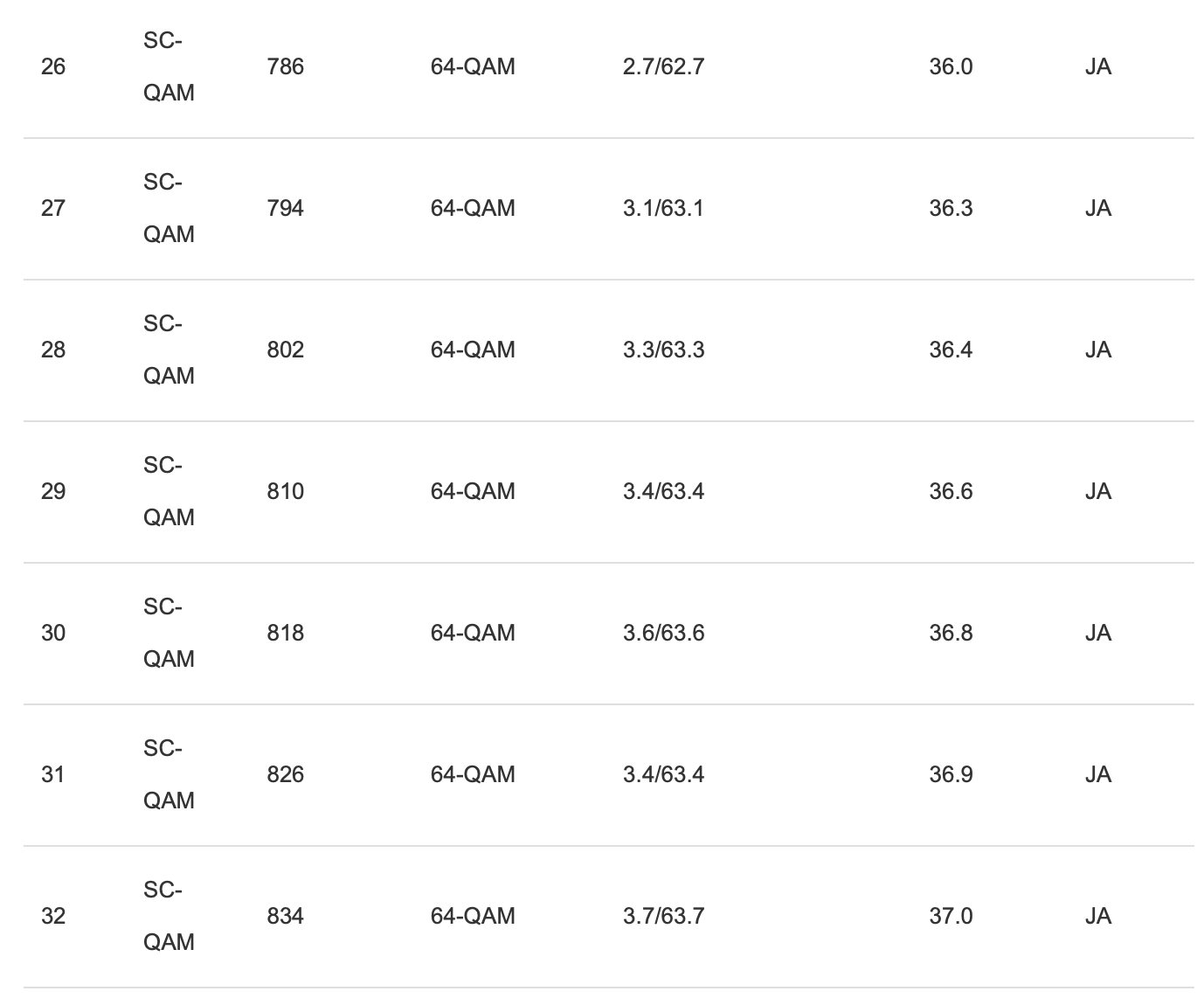
Task: Click power level 2.7/62.7
Action: (x=663, y=67)
